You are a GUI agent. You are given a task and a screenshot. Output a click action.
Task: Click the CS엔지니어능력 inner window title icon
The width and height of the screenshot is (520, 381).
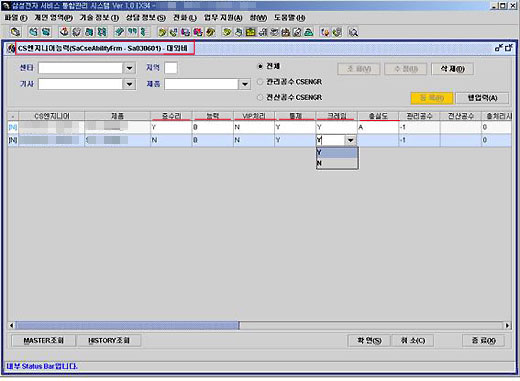[11, 49]
